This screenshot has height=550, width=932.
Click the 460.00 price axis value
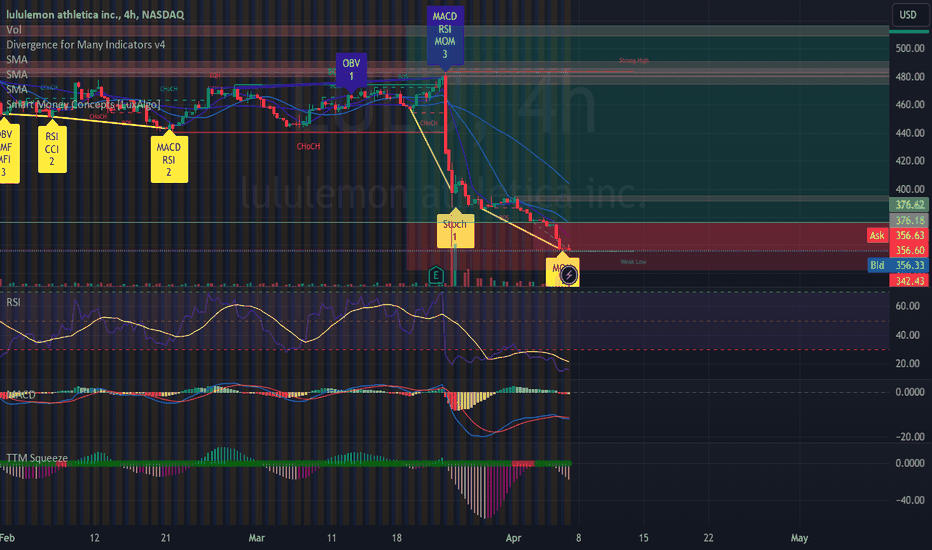tap(910, 105)
